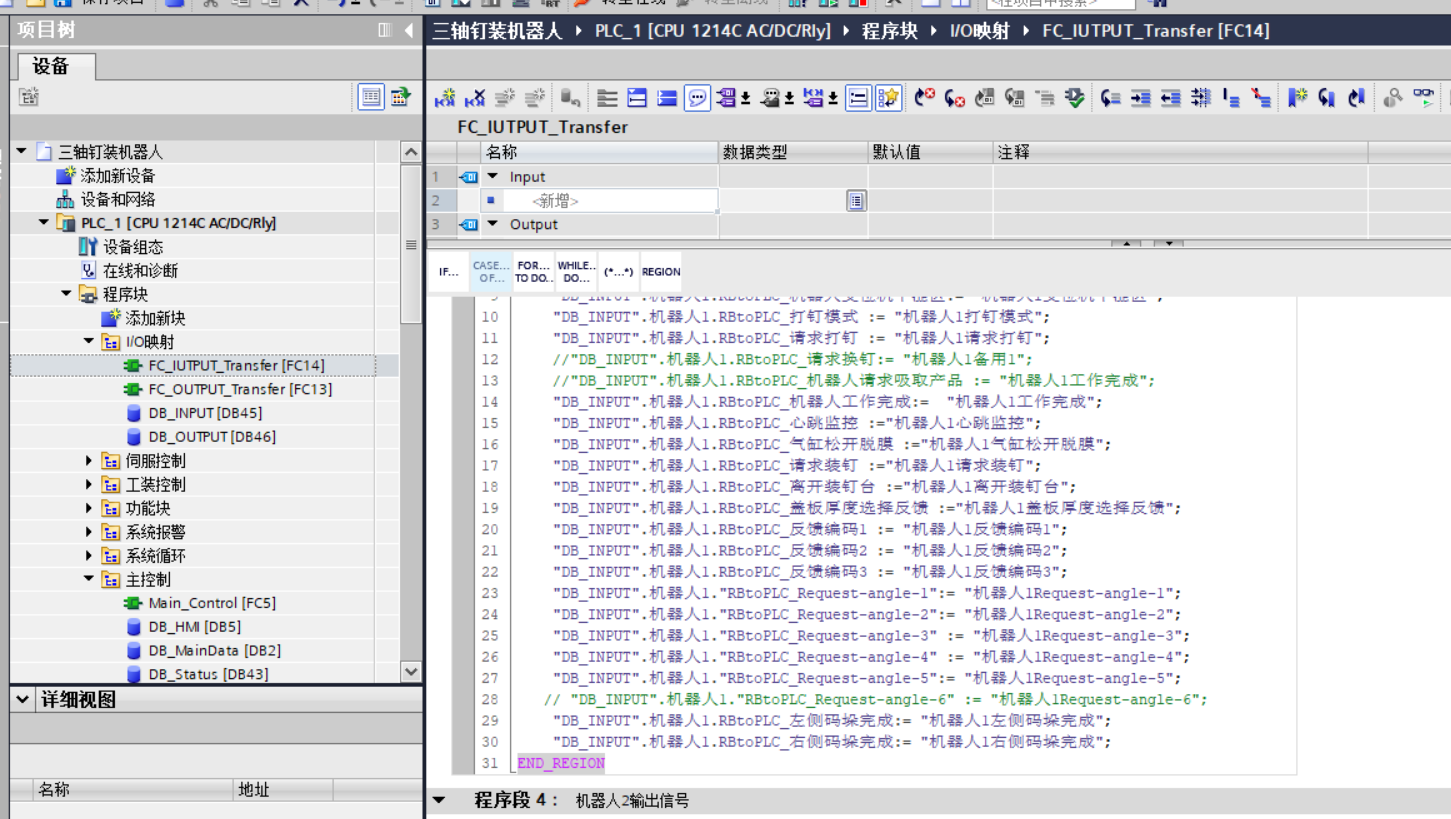Click the set breakpoint icon with red cross

click(x=925, y=98)
